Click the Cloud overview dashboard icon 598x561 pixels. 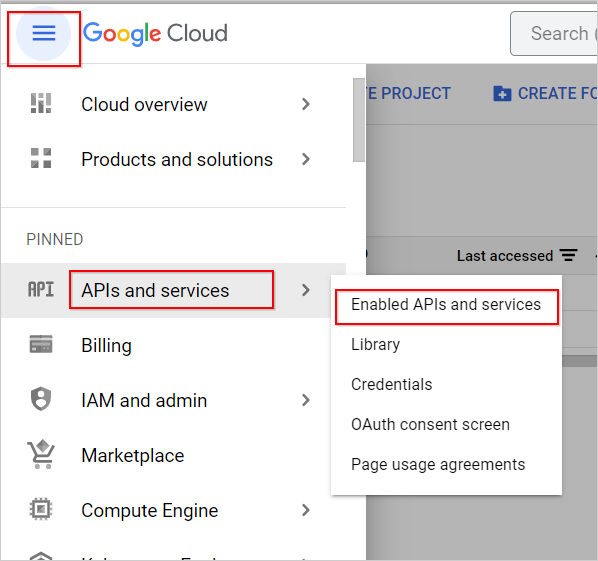click(x=41, y=103)
